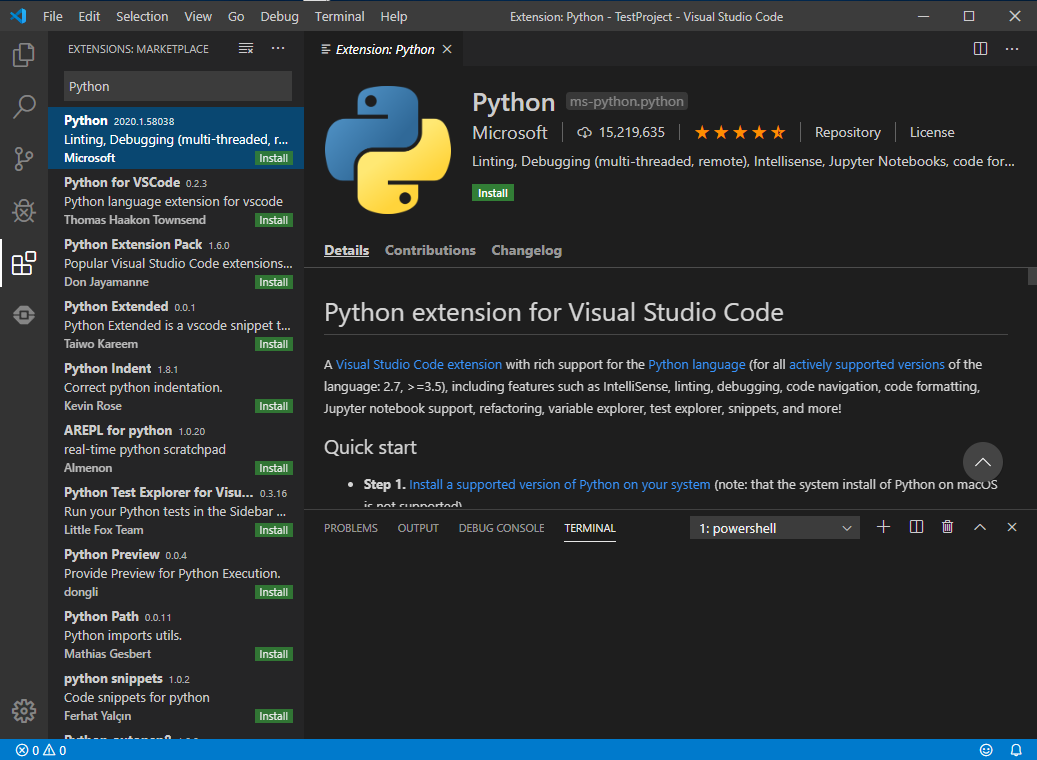Open 'actively supported versions' link
The image size is (1037, 760).
tap(866, 364)
